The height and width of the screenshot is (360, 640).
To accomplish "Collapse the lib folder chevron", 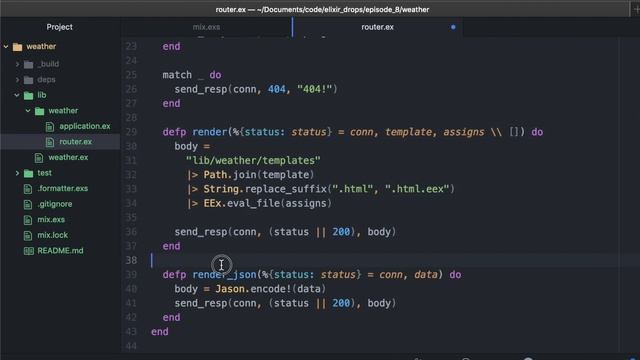I will click(17, 95).
